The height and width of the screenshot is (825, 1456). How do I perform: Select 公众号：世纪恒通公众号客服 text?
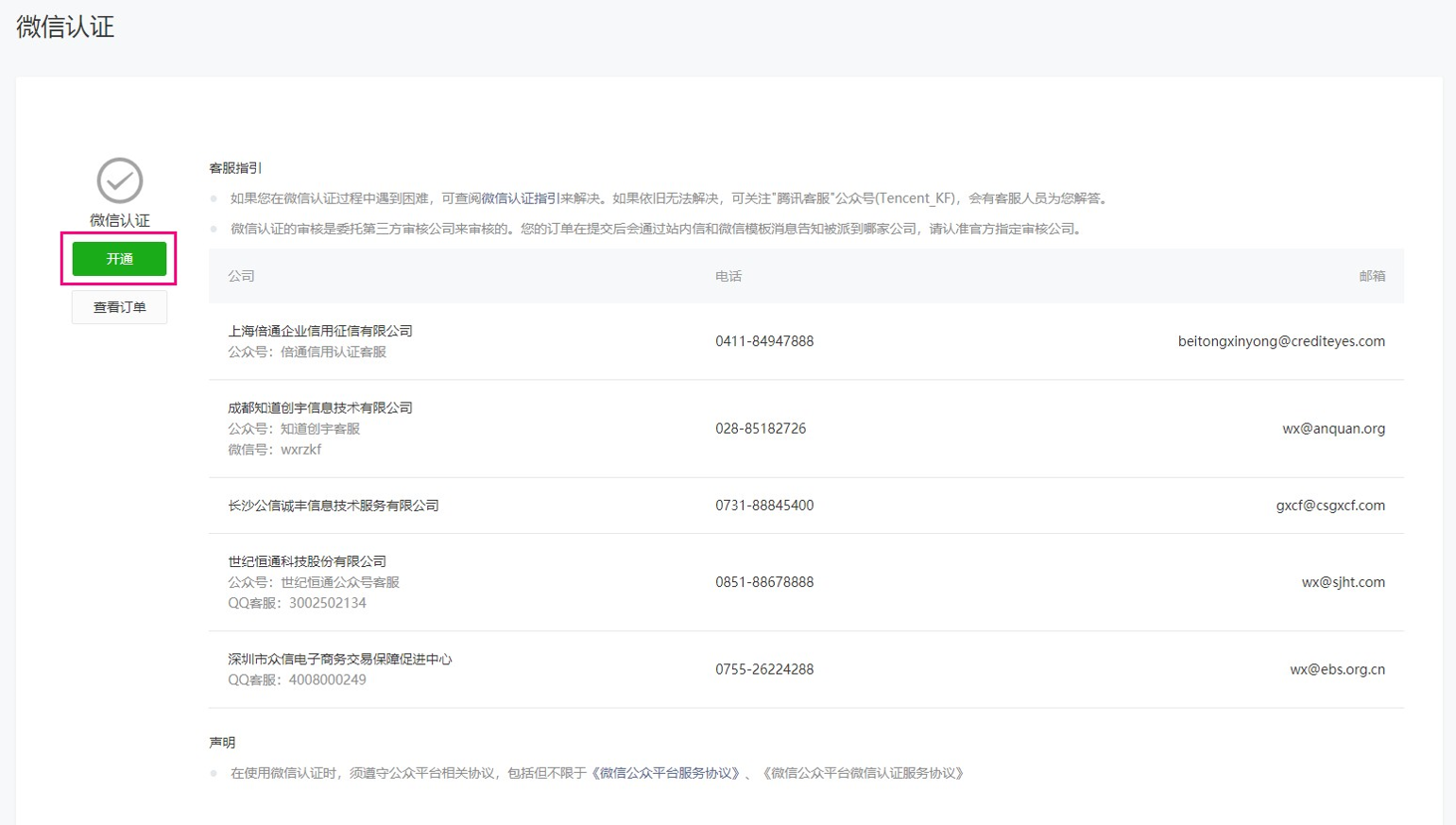(314, 582)
